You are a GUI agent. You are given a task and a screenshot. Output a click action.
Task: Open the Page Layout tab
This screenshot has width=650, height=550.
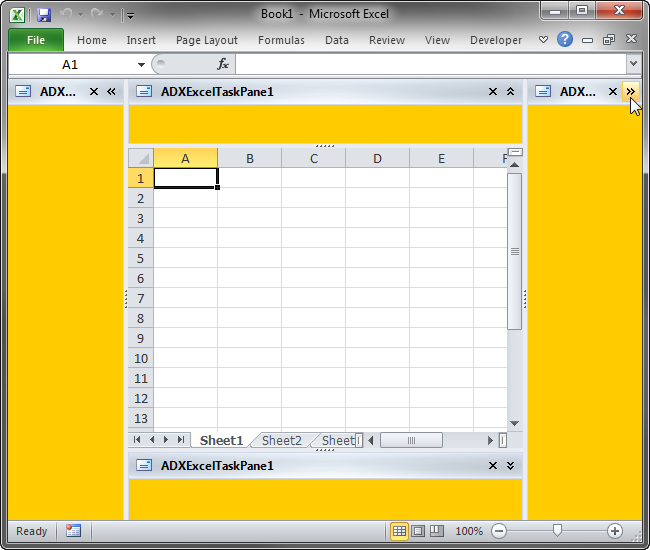[206, 40]
